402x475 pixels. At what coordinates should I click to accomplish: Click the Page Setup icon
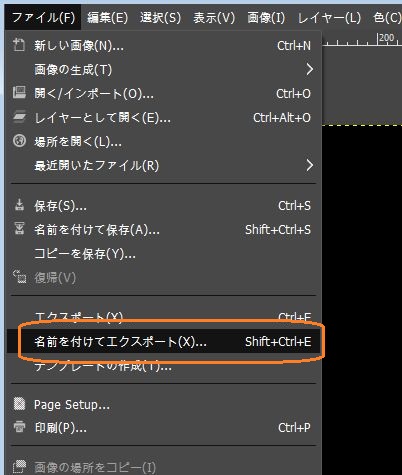click(x=19, y=404)
